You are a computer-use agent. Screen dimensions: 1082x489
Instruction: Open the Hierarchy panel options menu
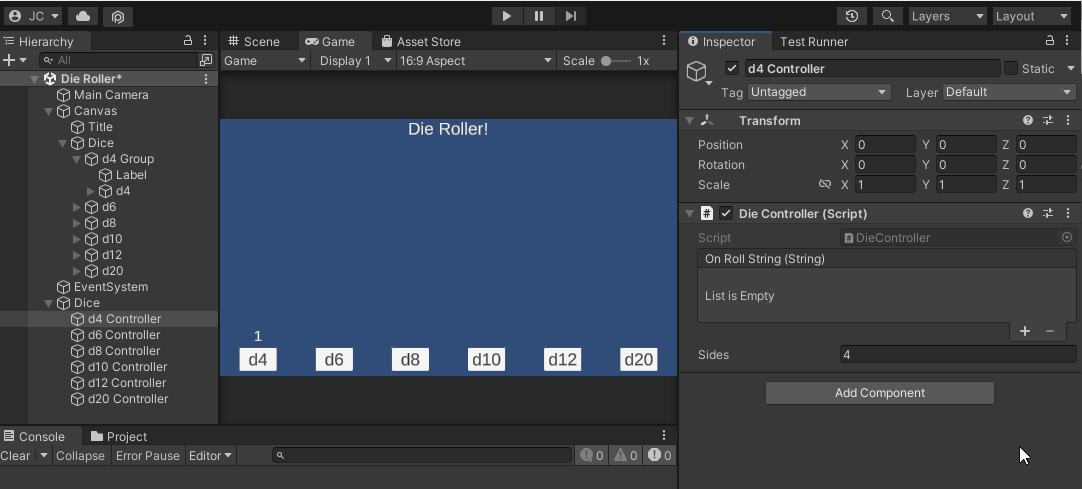tap(205, 41)
